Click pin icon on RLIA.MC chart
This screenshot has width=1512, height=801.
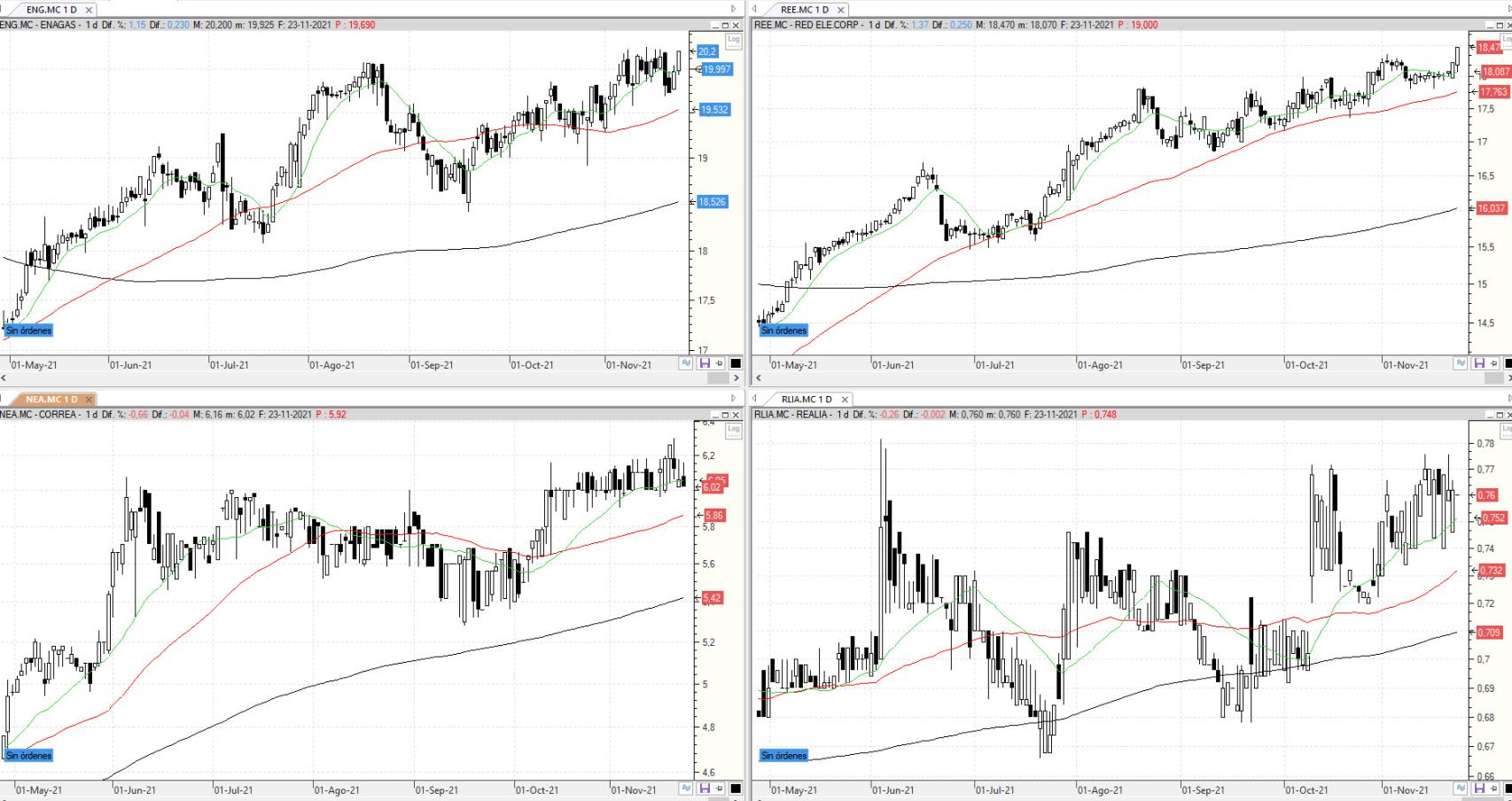click(1493, 789)
